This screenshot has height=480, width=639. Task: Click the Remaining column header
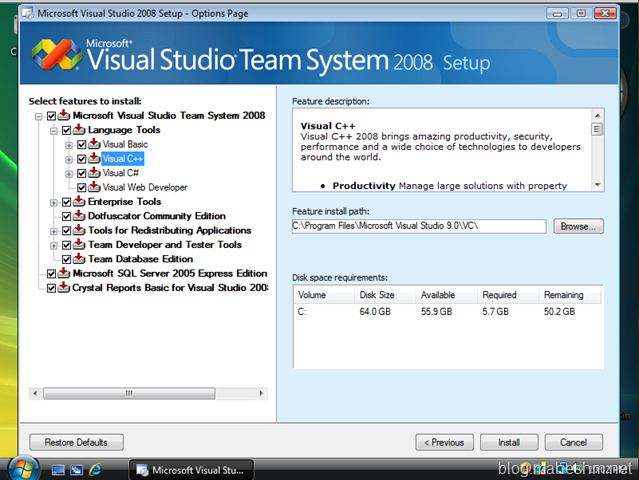click(570, 295)
